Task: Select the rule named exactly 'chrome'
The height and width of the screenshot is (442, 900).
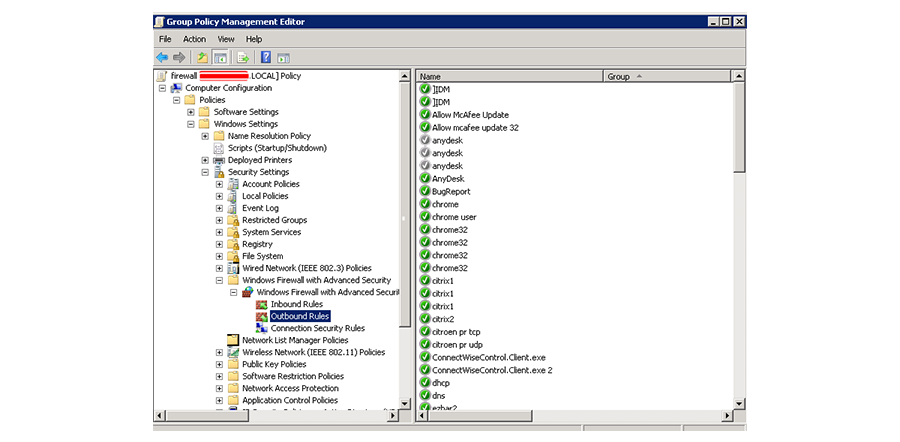Action: [445, 204]
